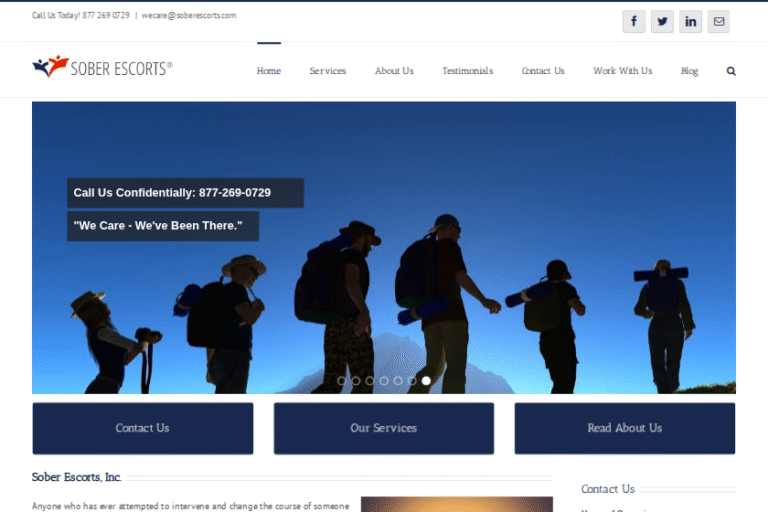This screenshot has width=768, height=512.
Task: Select the first slider pagination dot
Action: point(342,381)
